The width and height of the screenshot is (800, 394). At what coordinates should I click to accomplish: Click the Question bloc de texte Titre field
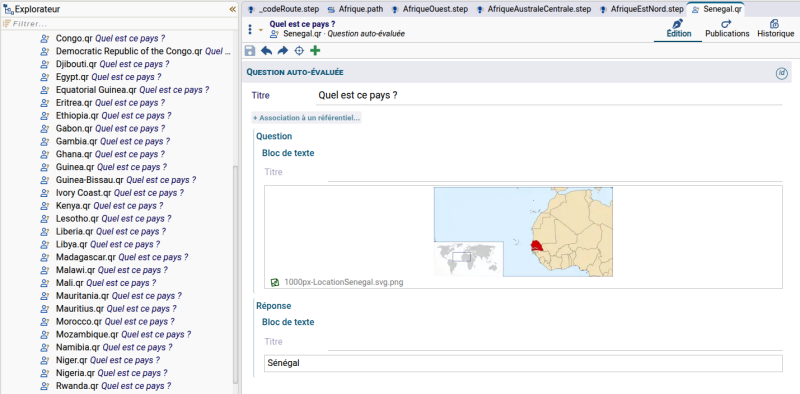tap(555, 172)
